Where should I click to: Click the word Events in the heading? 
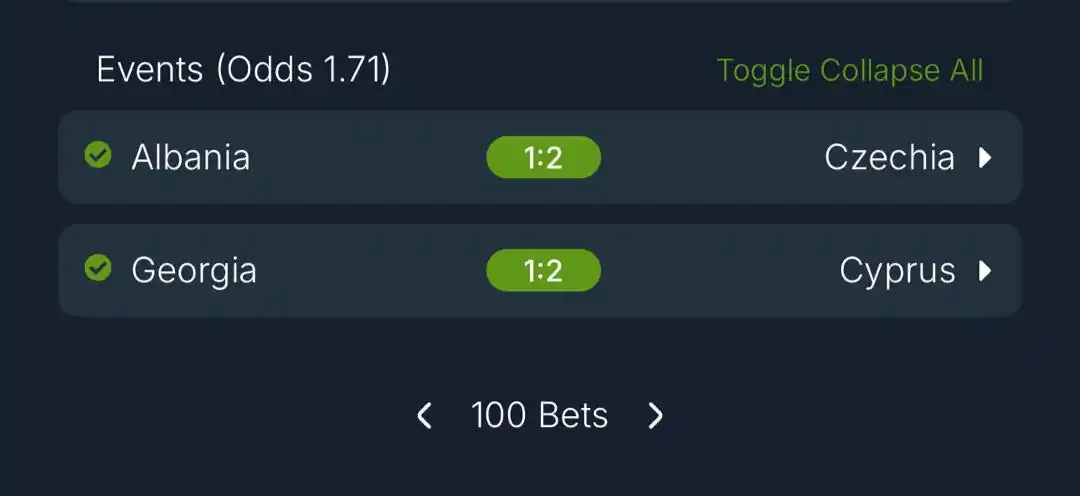click(x=150, y=70)
